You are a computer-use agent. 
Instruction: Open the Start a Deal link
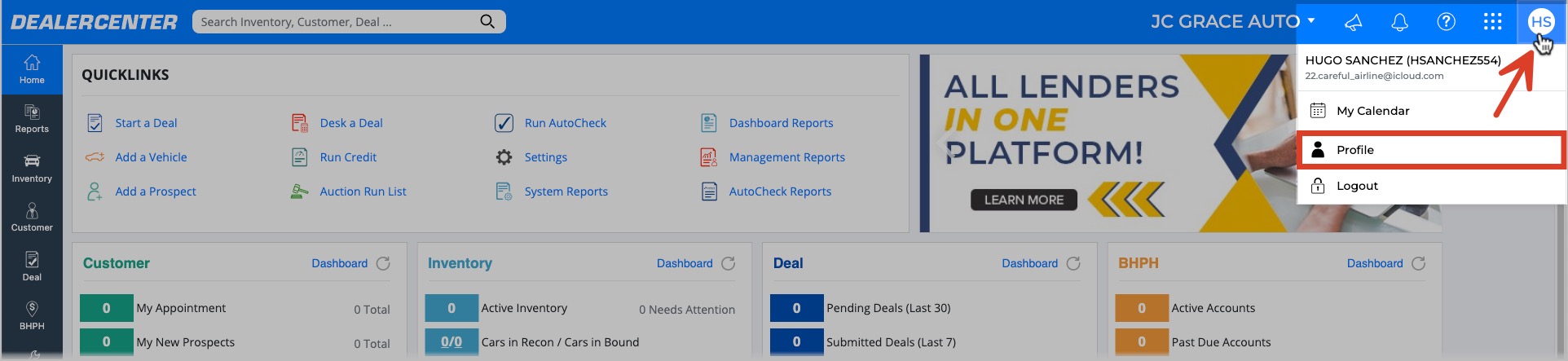(146, 123)
